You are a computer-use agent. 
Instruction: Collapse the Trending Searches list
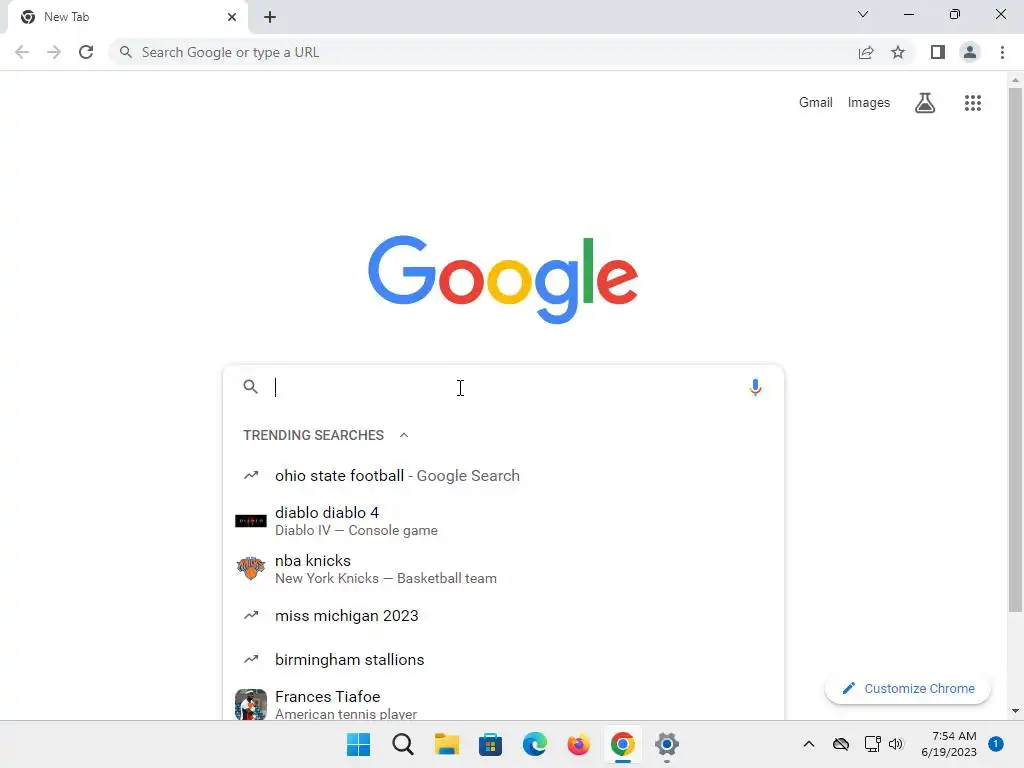coord(404,435)
